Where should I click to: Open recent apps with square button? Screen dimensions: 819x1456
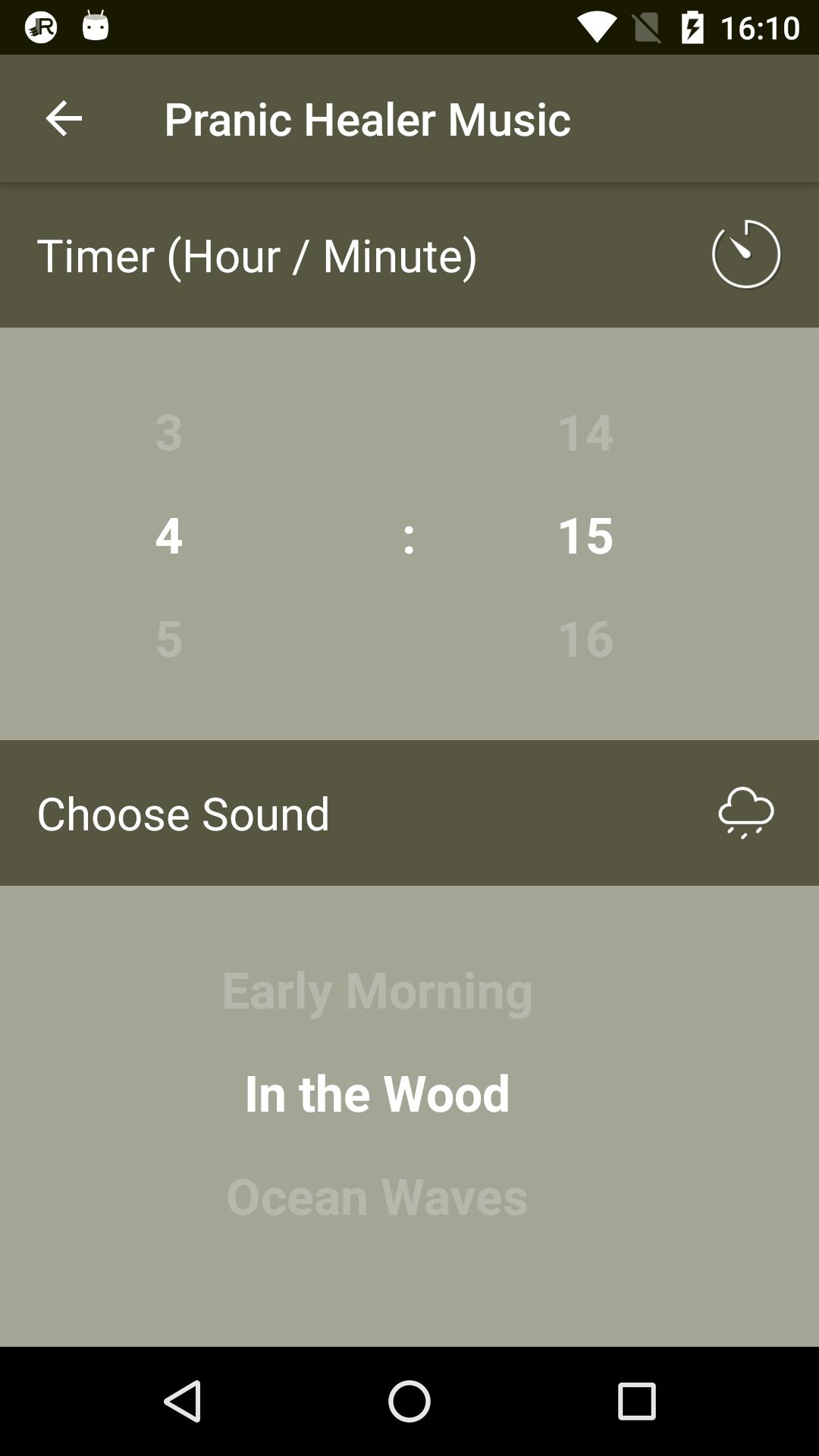(x=636, y=1401)
